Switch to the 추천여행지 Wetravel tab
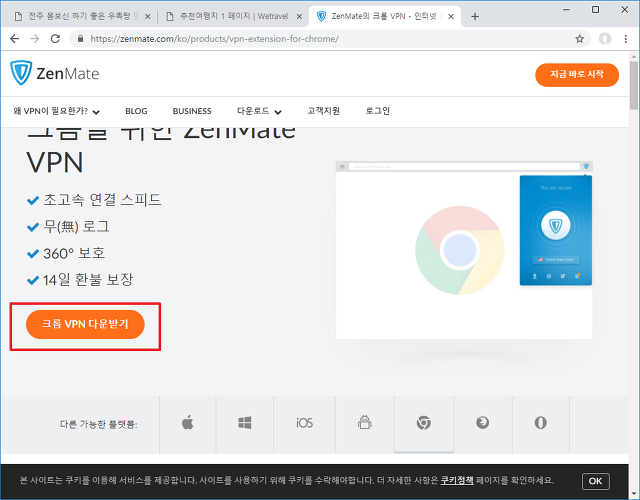Screen dimensions: 640x500 tap(233, 16)
